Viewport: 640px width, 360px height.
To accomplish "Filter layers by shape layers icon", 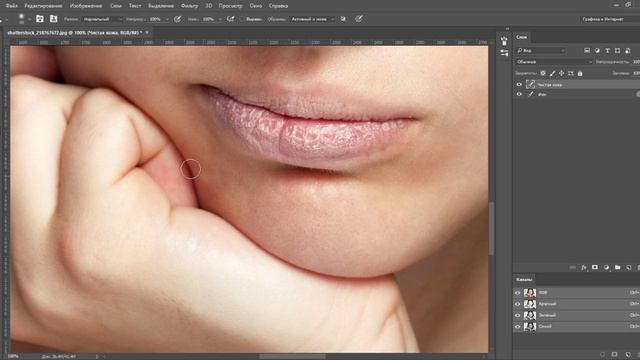I will pos(617,51).
